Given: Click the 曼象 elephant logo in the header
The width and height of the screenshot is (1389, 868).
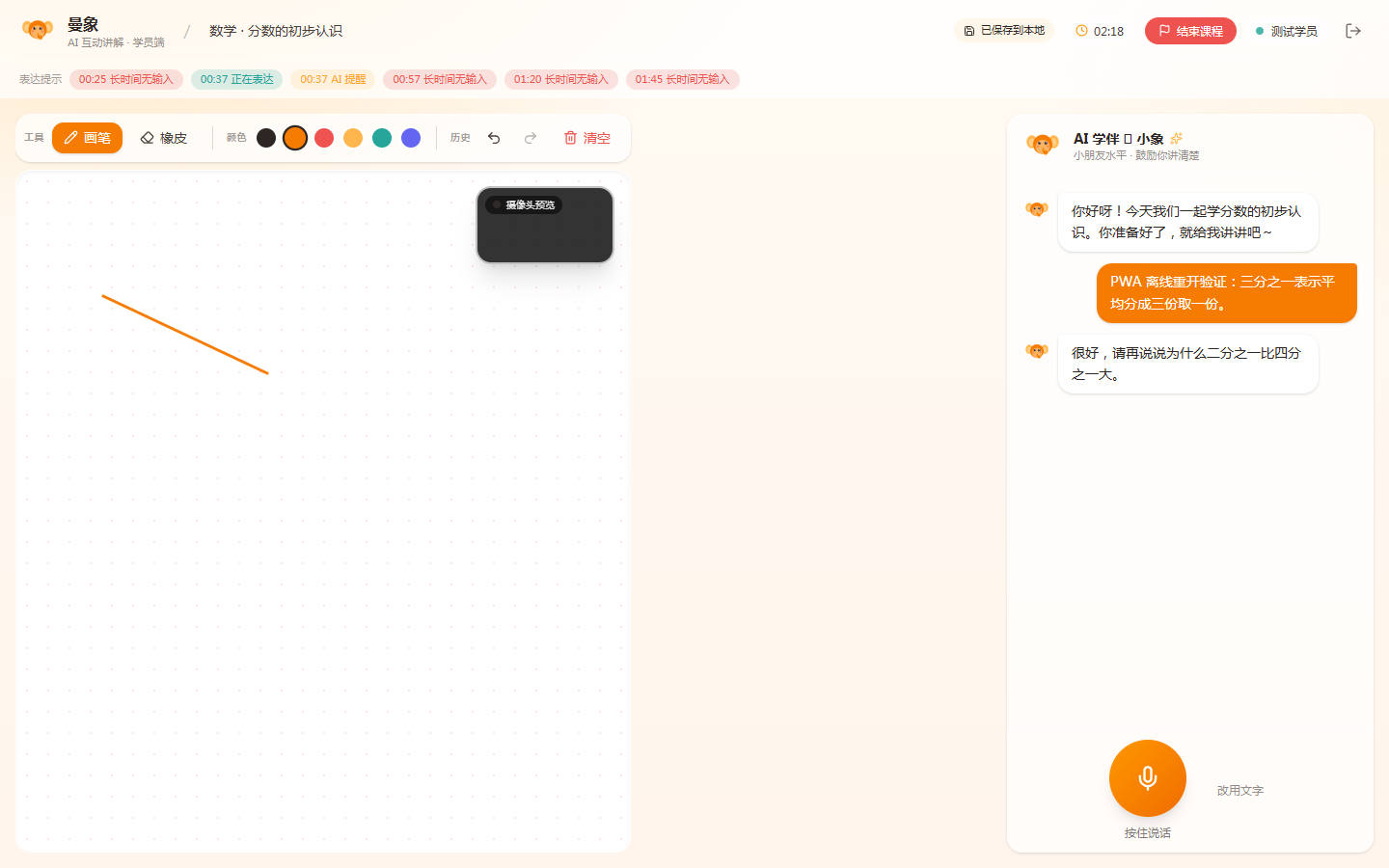Looking at the screenshot, I should tap(38, 31).
